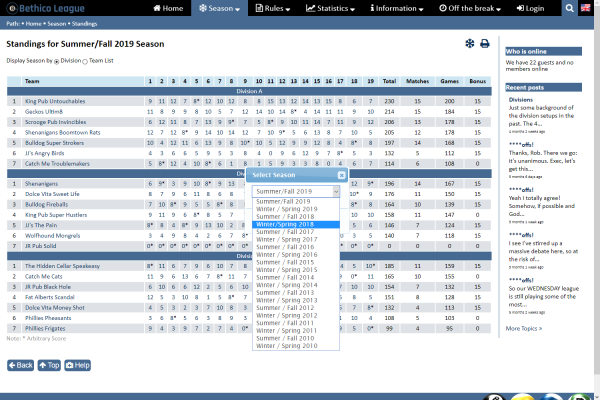Close the Select Season popup
This screenshot has height=400, width=600.
point(341,174)
